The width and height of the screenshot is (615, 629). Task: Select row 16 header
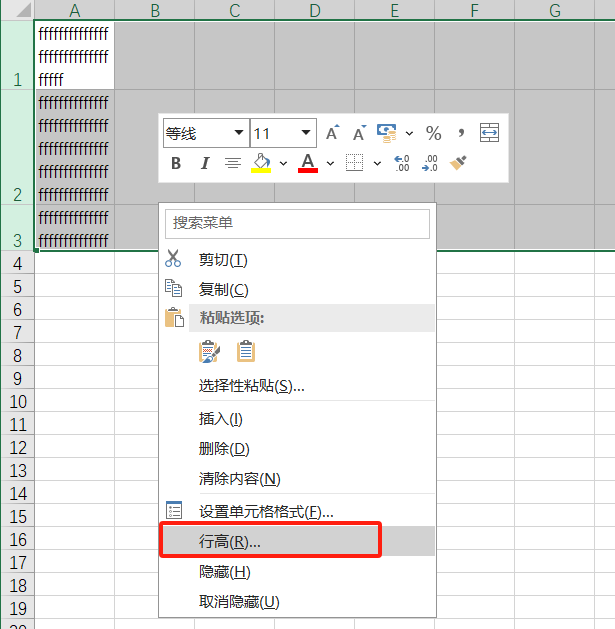[x=17, y=540]
